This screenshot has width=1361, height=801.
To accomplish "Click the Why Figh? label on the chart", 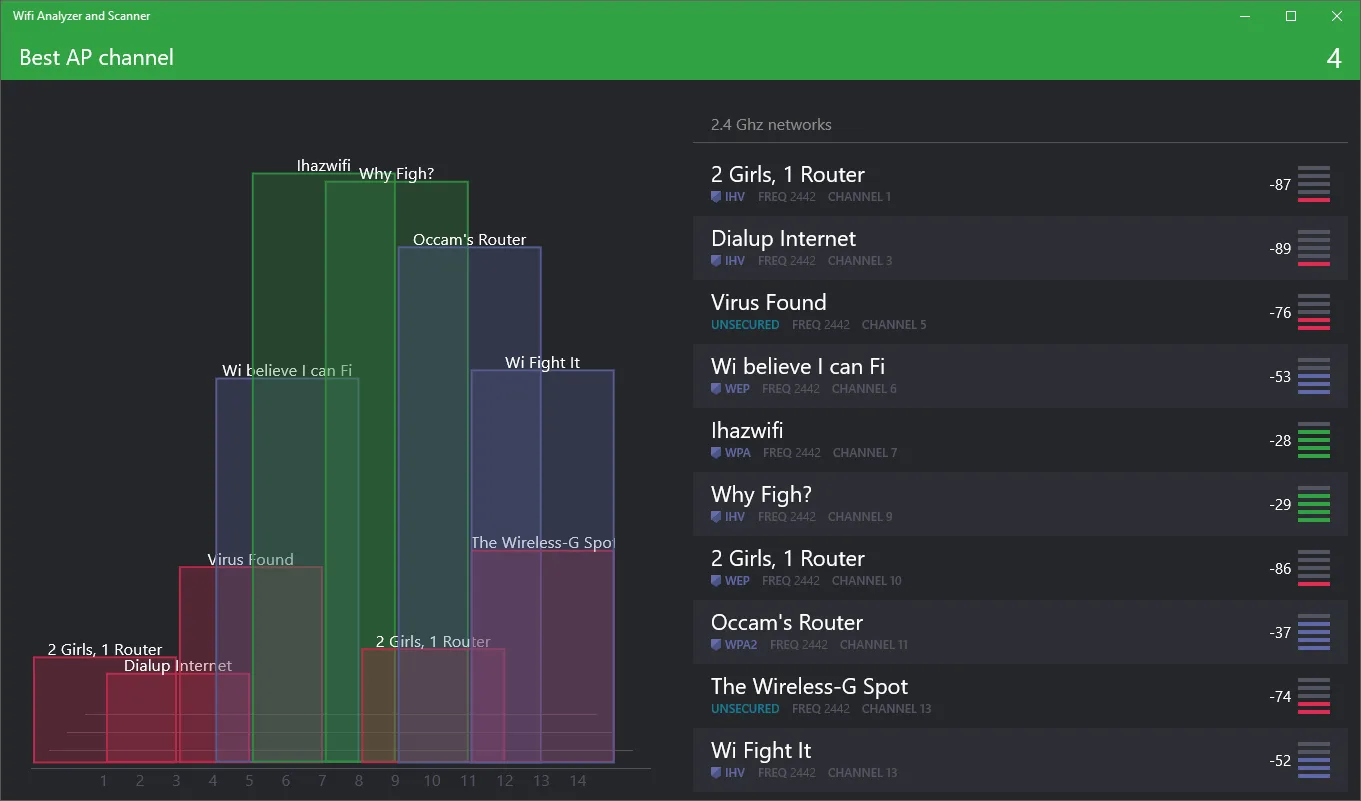I will [x=397, y=173].
